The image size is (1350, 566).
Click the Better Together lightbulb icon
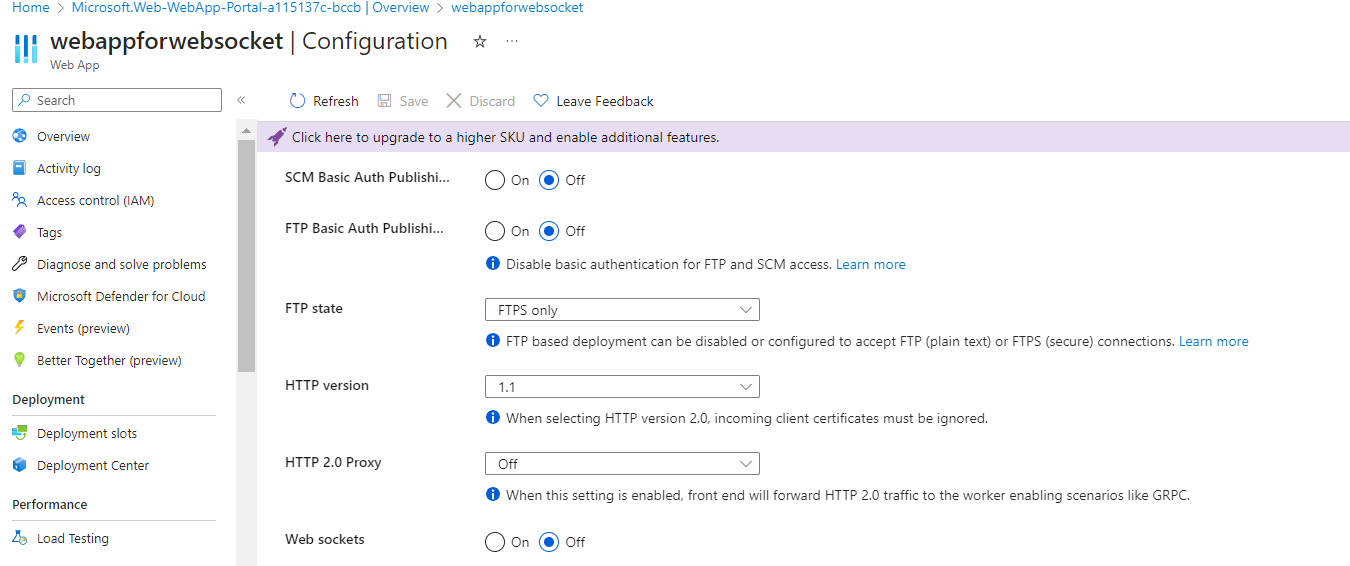coord(19,360)
